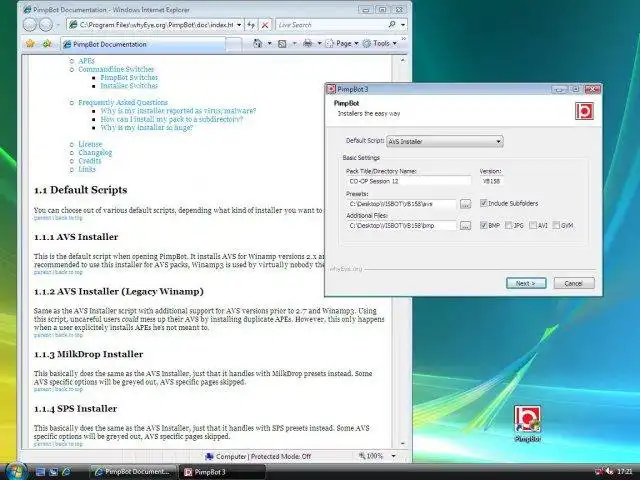The height and width of the screenshot is (480, 640).
Task: Open the Favorites Center star icon
Action: [30, 43]
